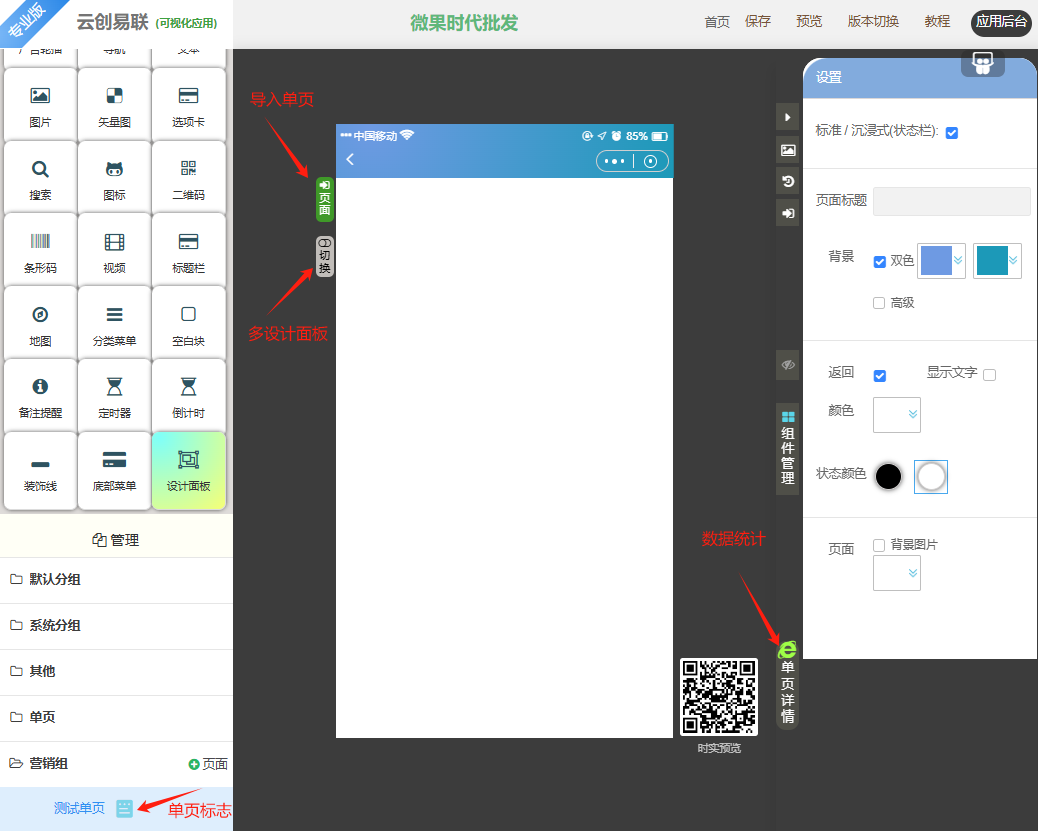Select the 设计面板 design panel component
The width and height of the screenshot is (1038, 831).
click(x=188, y=469)
